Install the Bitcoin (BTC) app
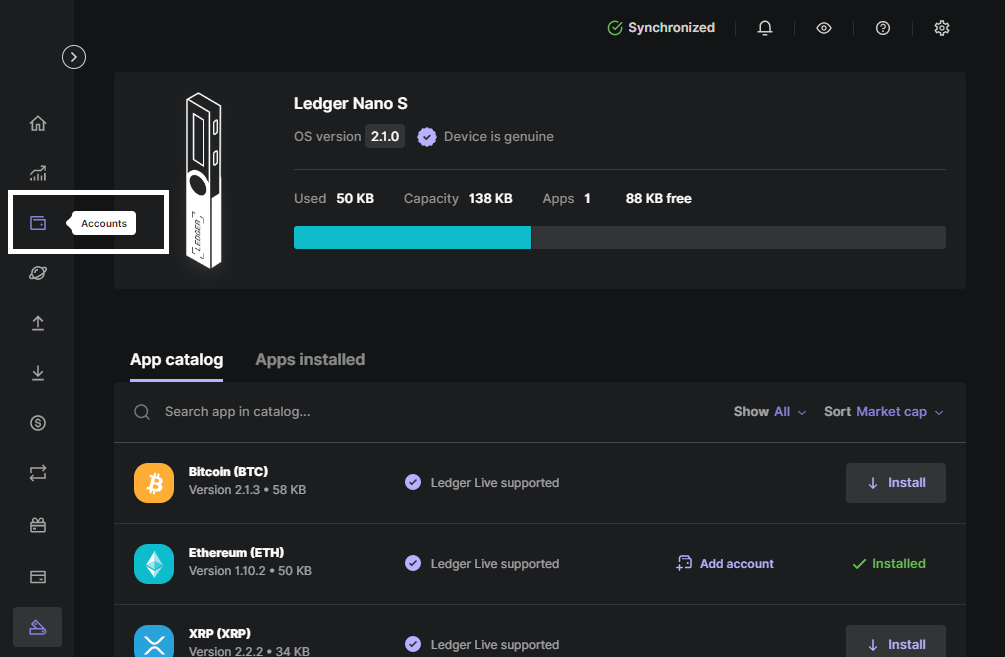This screenshot has width=1005, height=657. click(x=895, y=483)
